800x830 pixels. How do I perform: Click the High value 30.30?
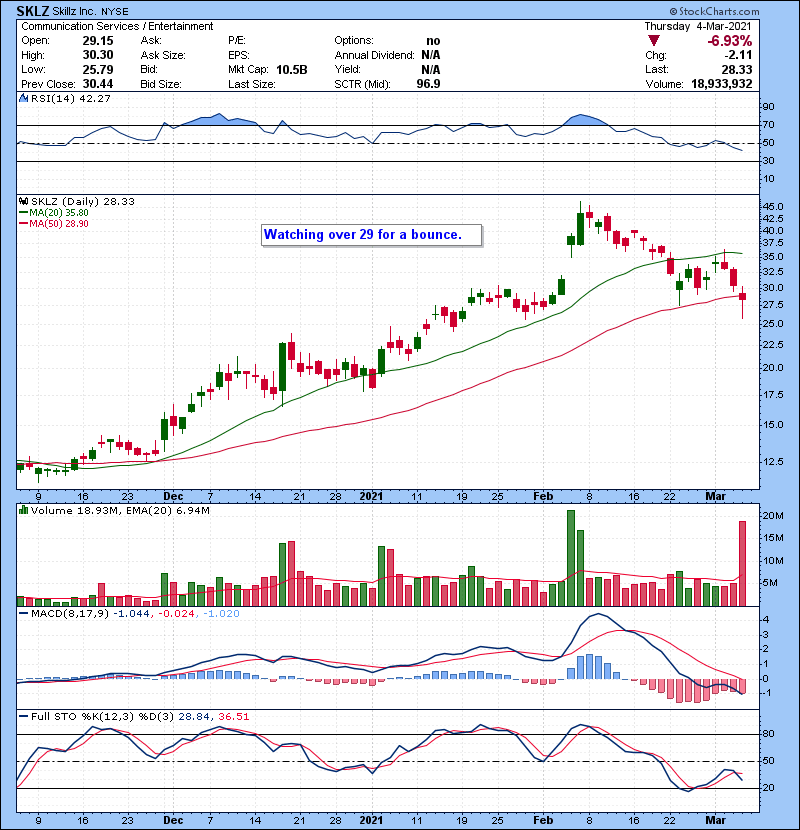tap(97, 55)
